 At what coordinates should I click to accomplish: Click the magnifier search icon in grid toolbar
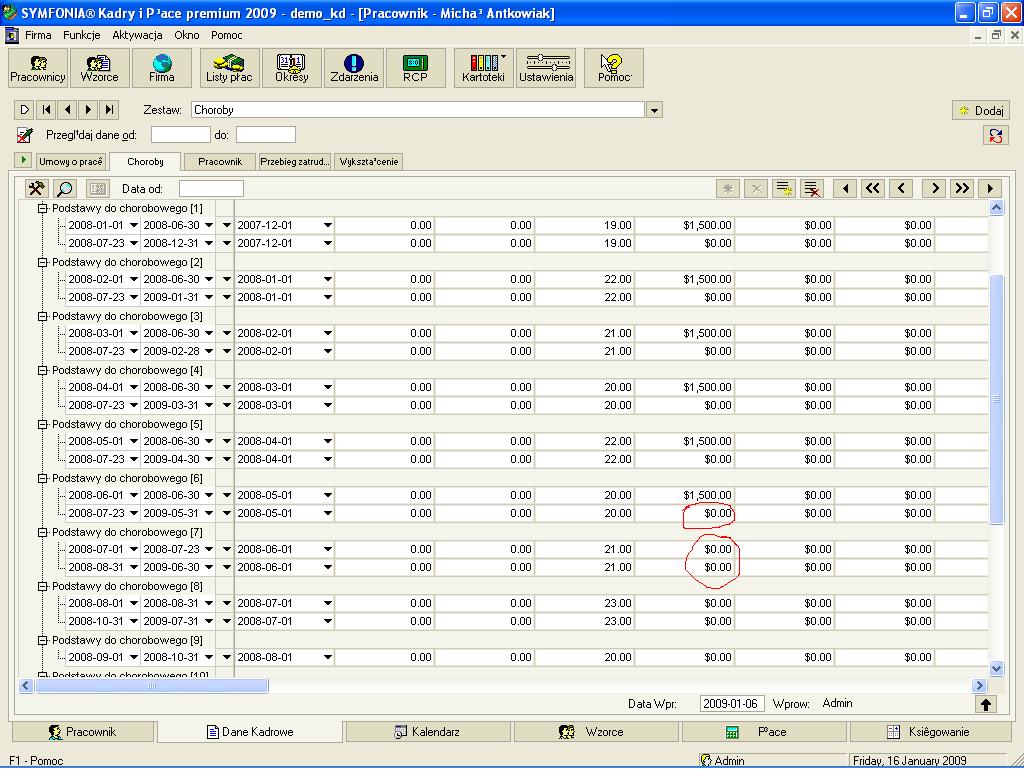coord(64,188)
